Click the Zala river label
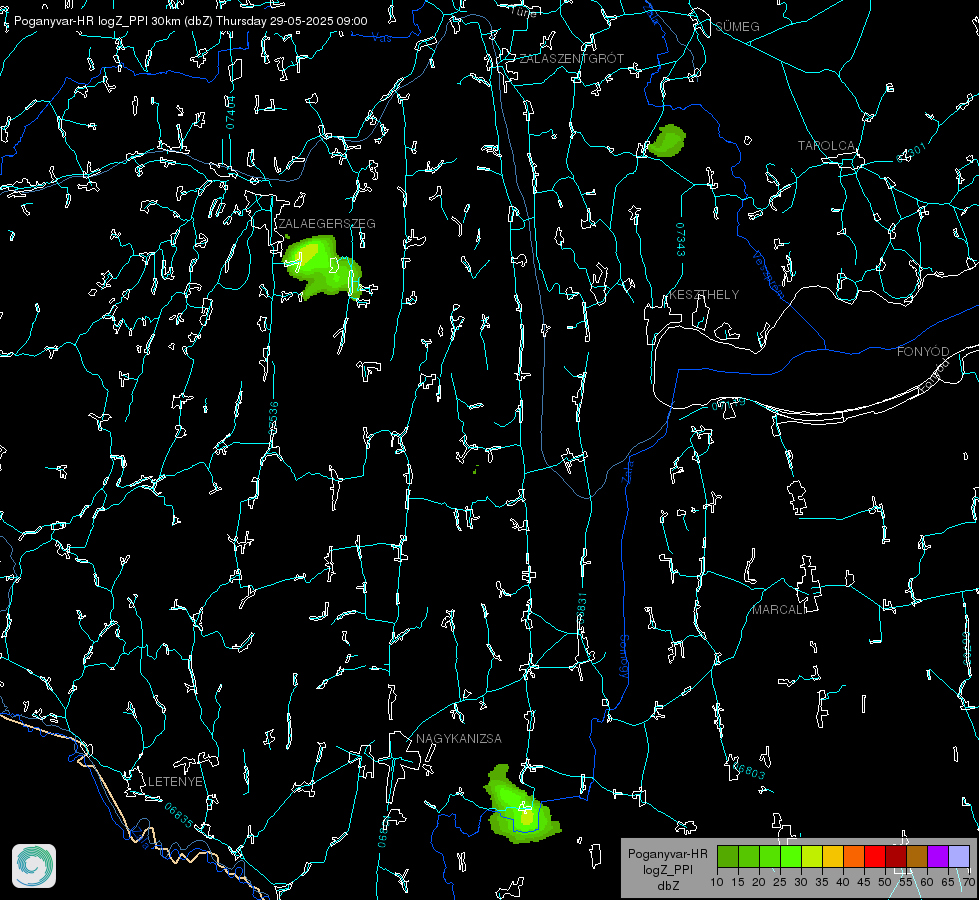 (x=627, y=470)
